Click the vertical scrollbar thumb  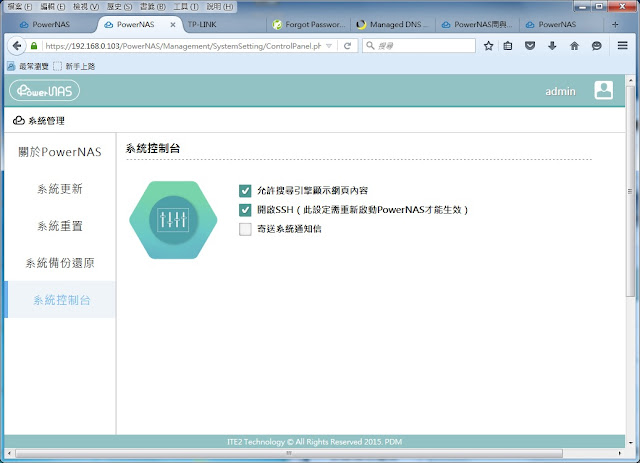pyautogui.click(x=630, y=190)
